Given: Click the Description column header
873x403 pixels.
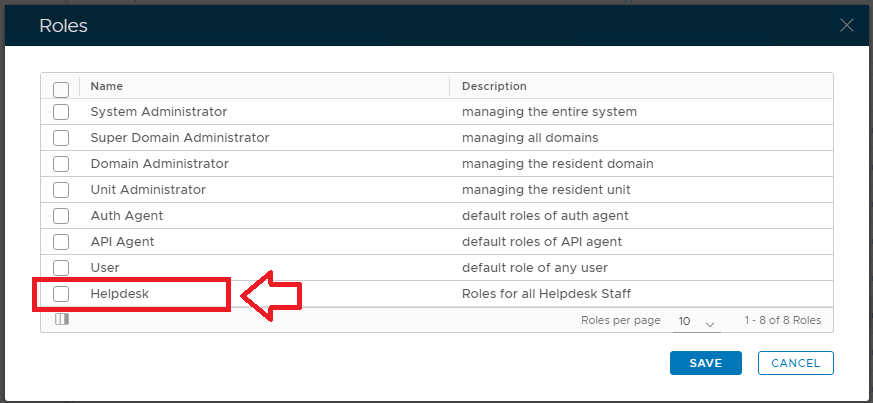Looking at the screenshot, I should tap(494, 87).
